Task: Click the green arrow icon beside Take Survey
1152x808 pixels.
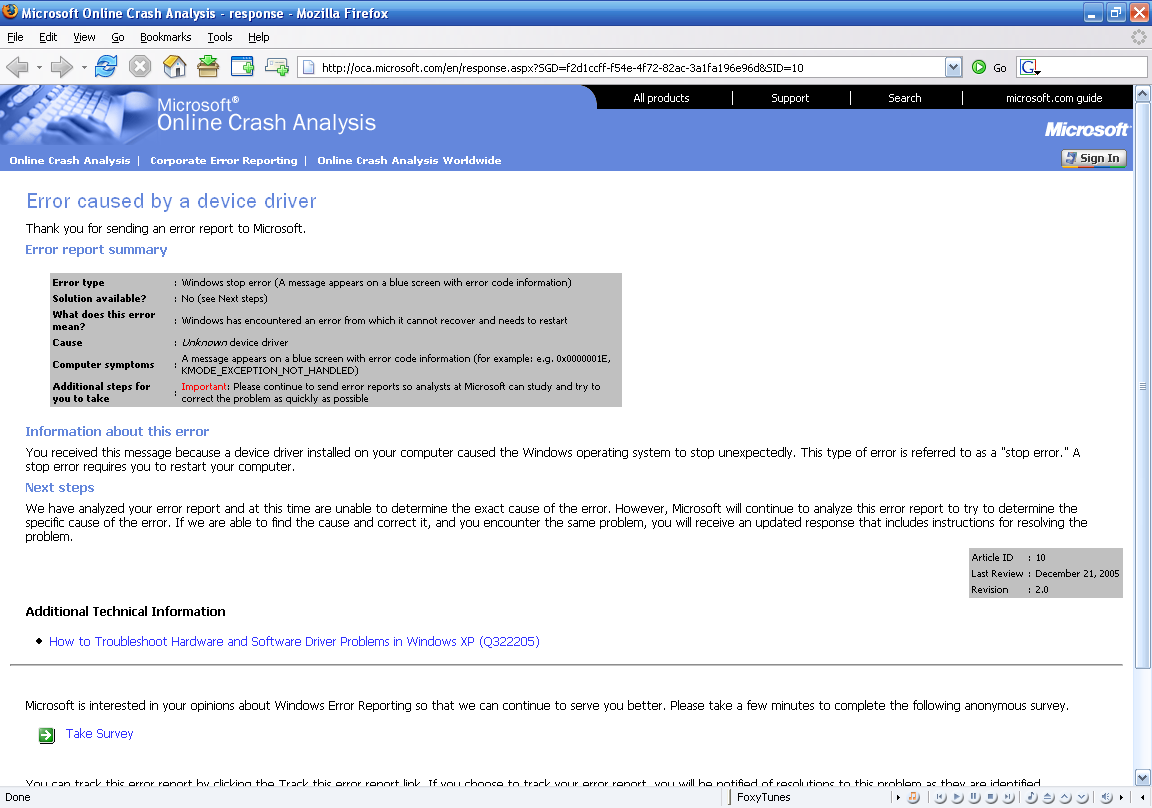Action: coord(46,735)
